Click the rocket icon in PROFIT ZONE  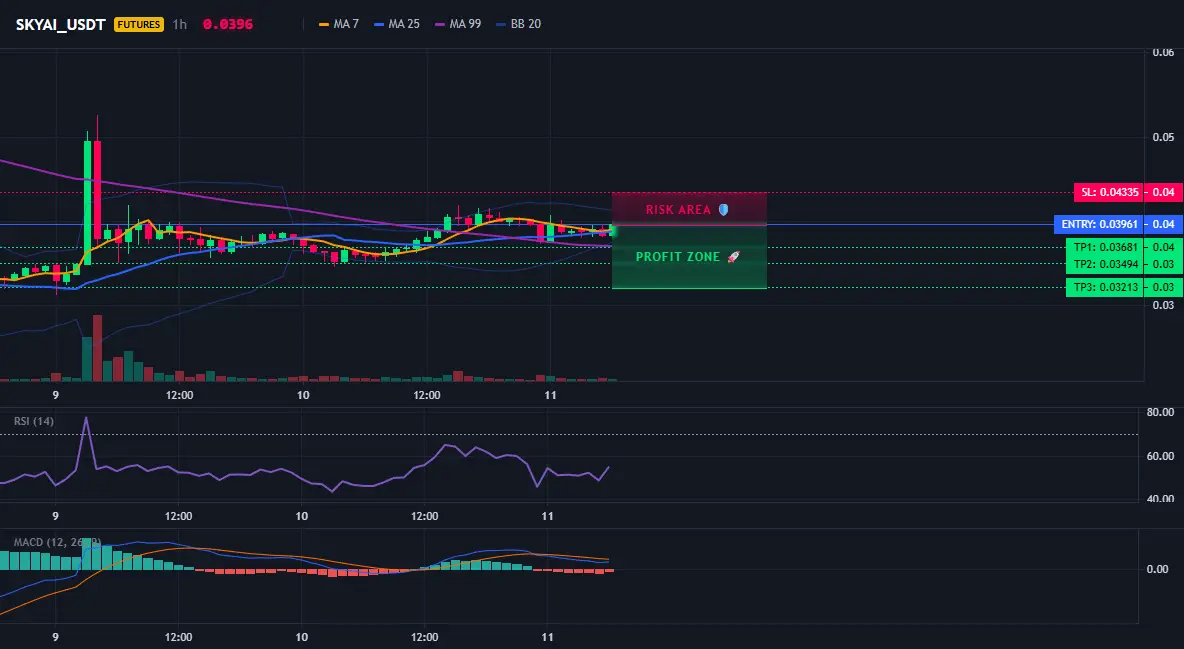tap(733, 257)
